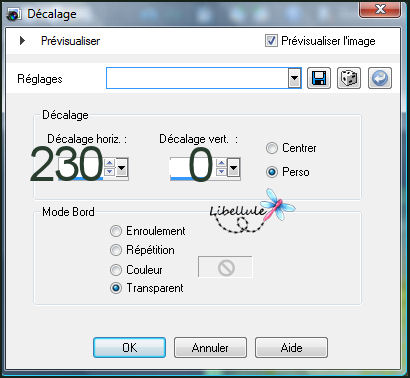410x378 pixels.
Task: Click the Décalage window title icon
Action: coord(13,14)
